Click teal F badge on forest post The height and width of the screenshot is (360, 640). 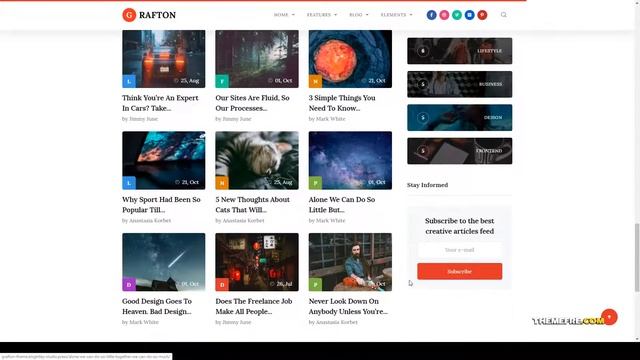222,81
